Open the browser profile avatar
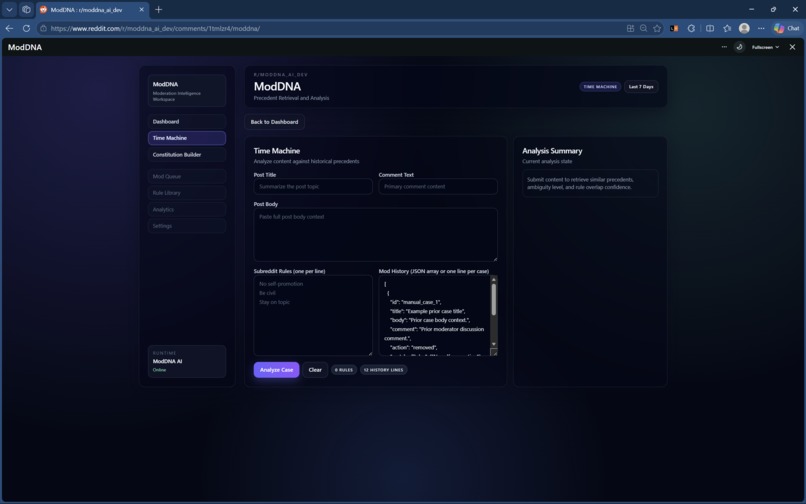806x504 pixels. (744, 28)
